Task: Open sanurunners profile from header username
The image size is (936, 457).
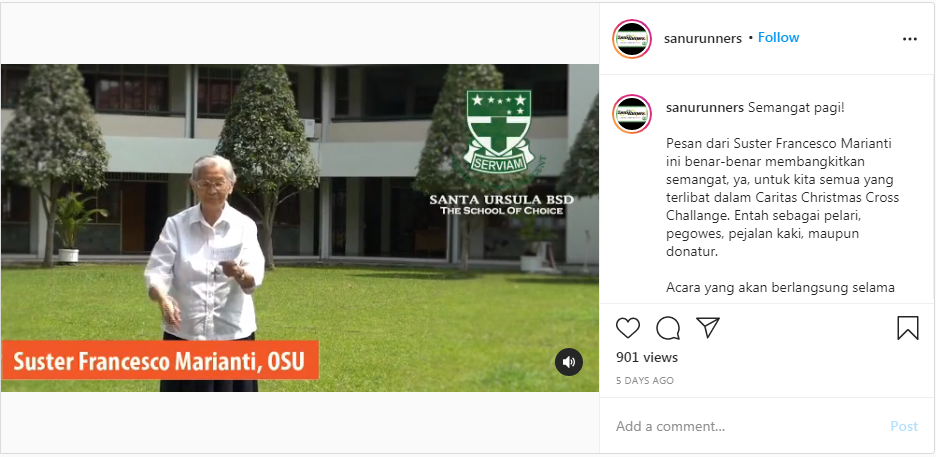Action: click(x=703, y=38)
